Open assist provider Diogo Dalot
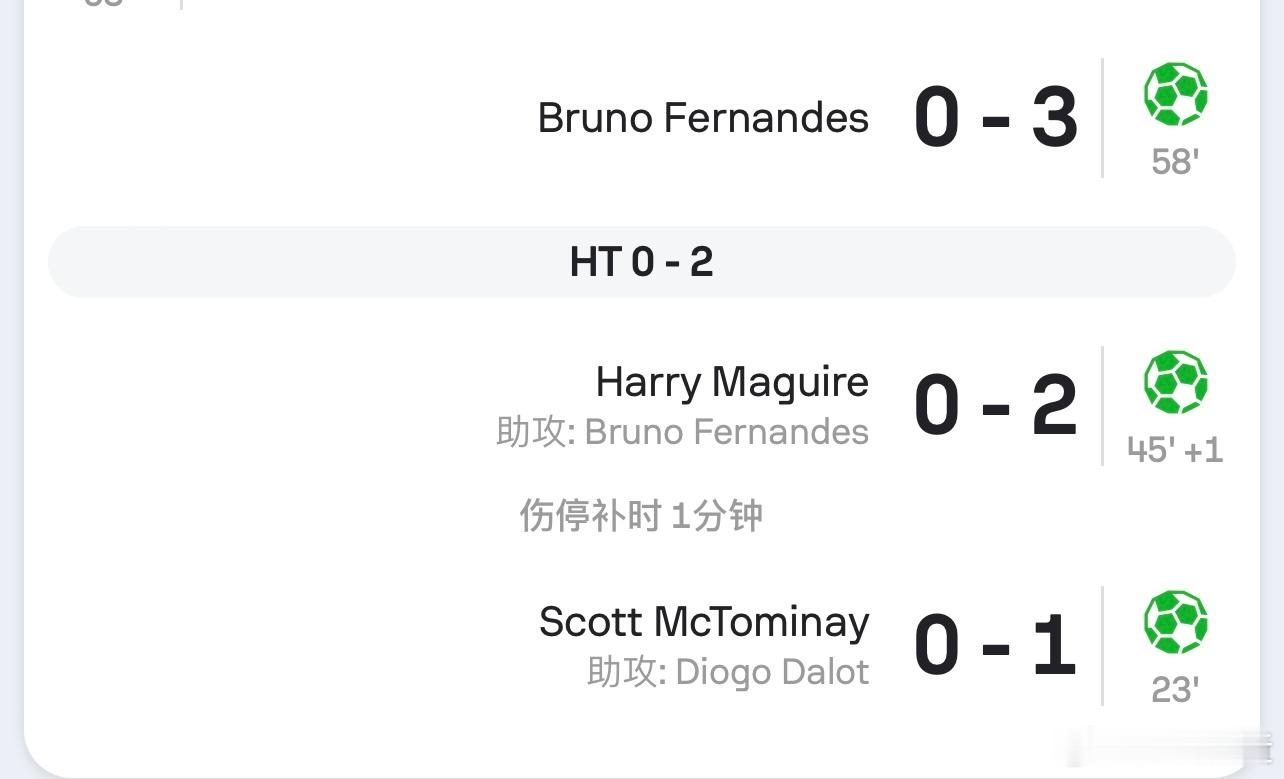This screenshot has height=779, width=1284. pos(772,672)
